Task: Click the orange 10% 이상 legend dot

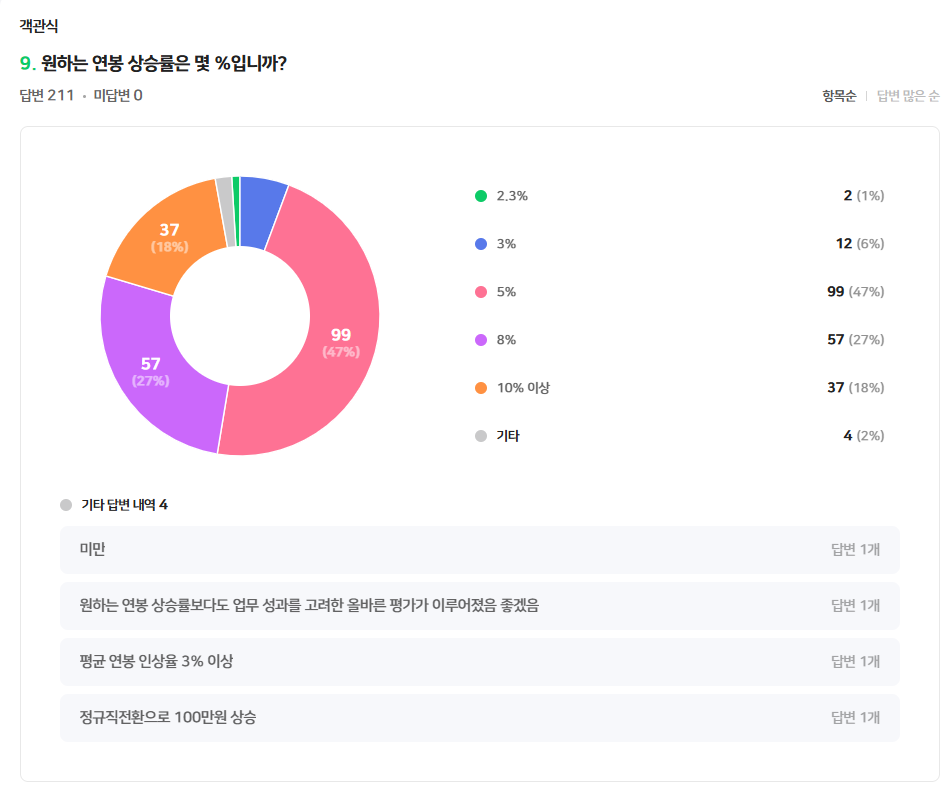Action: (x=481, y=388)
